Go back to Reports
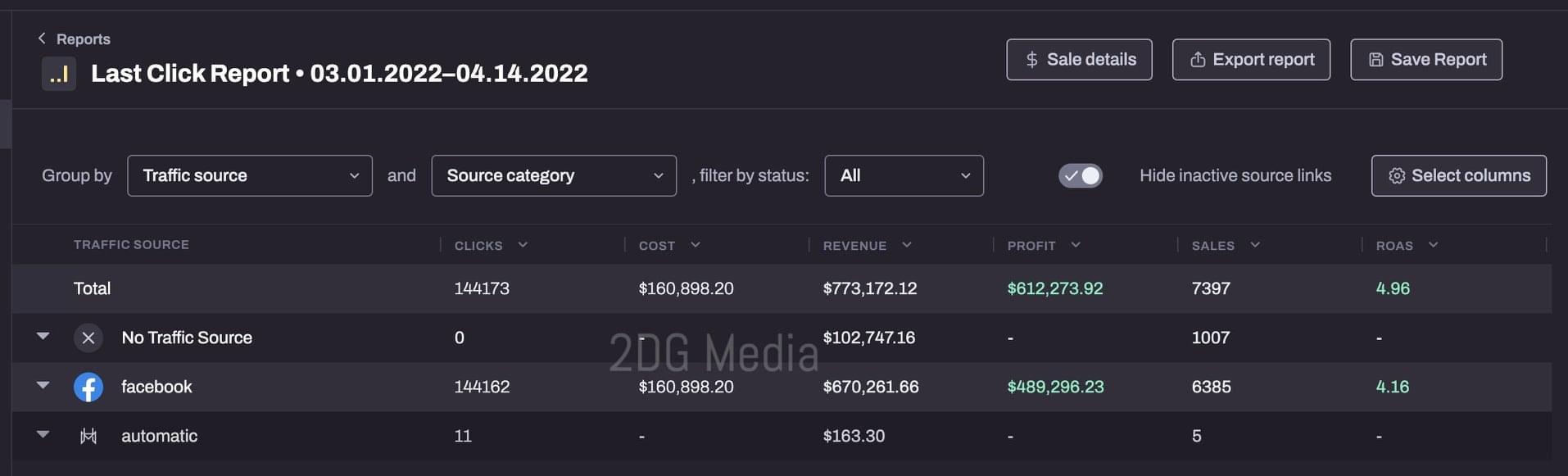This screenshot has height=476, width=1568. pyautogui.click(x=83, y=39)
